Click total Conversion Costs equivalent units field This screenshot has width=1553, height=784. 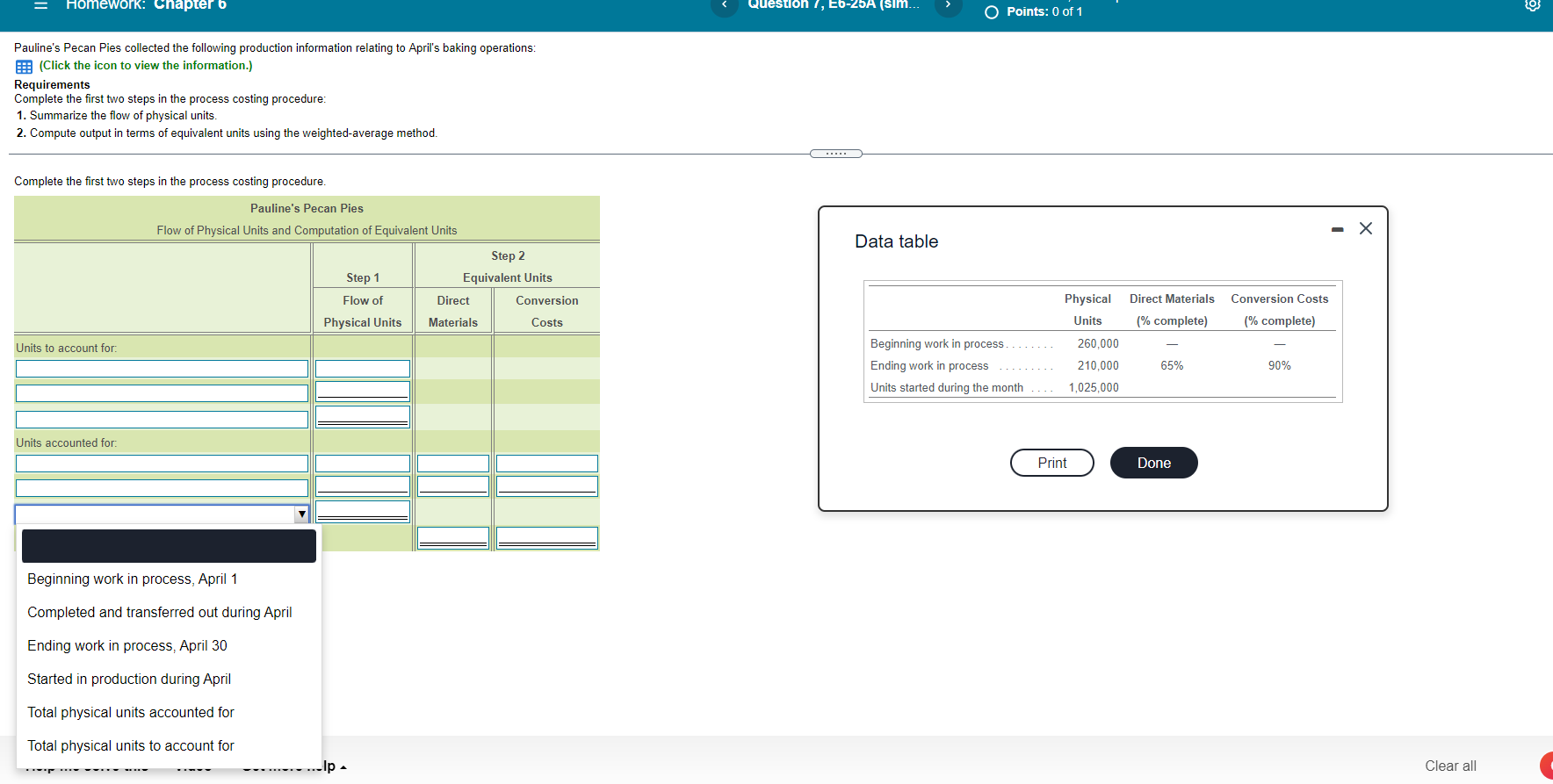547,538
